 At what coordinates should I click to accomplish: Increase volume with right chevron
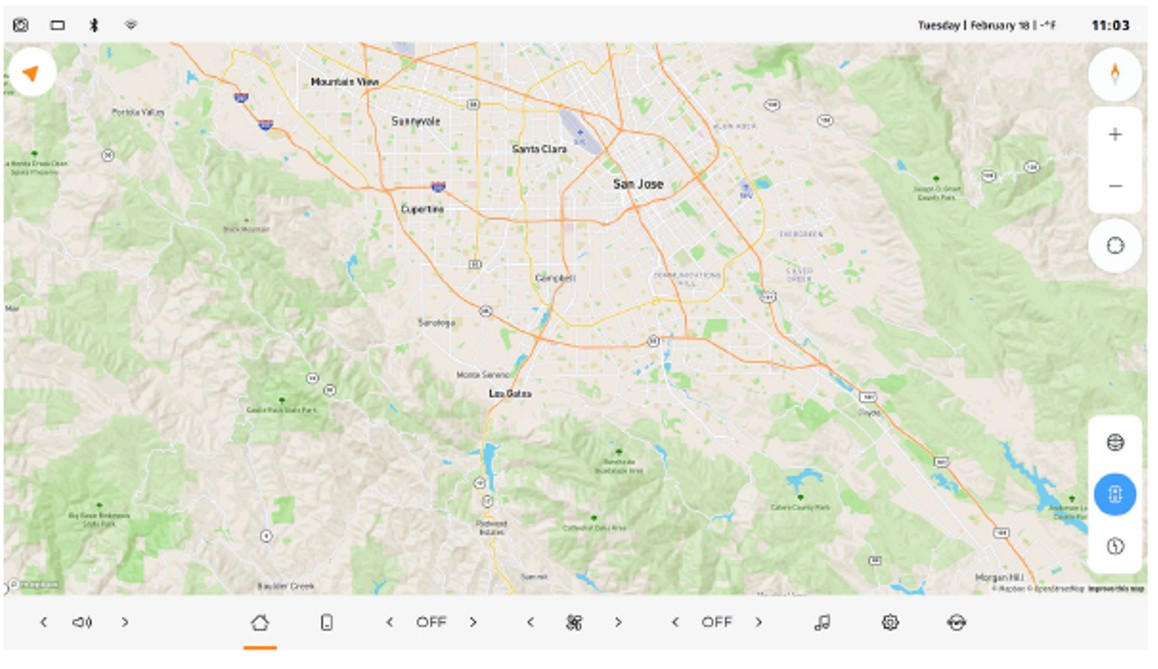point(125,622)
